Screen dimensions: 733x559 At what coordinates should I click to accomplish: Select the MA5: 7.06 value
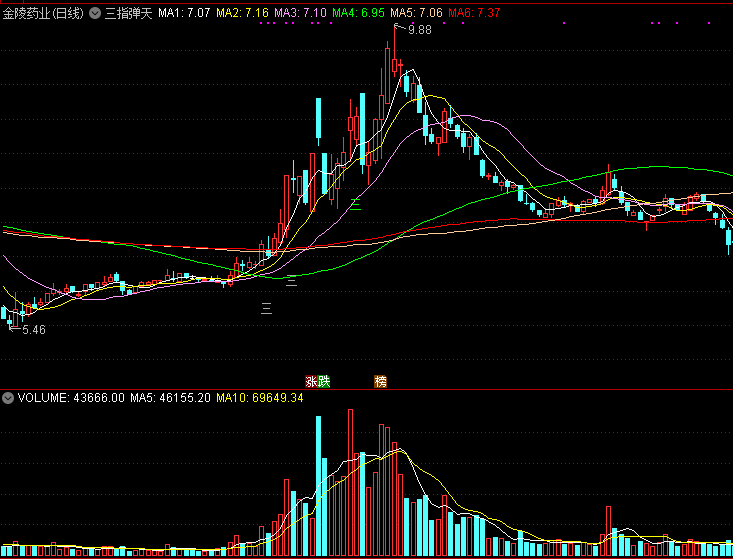pyautogui.click(x=416, y=13)
